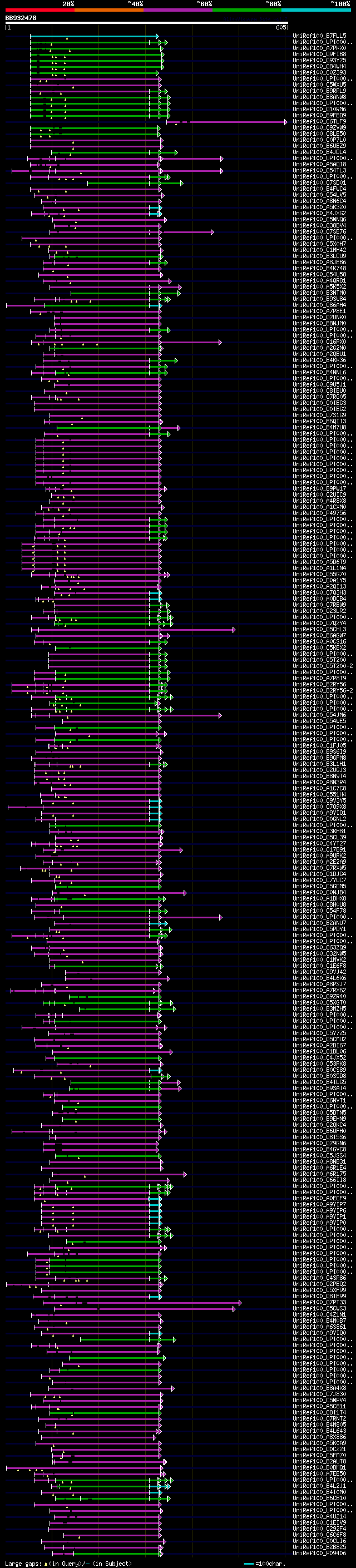
Task: Click the UniRef100_Q54JM6 label
Action: click(x=319, y=715)
